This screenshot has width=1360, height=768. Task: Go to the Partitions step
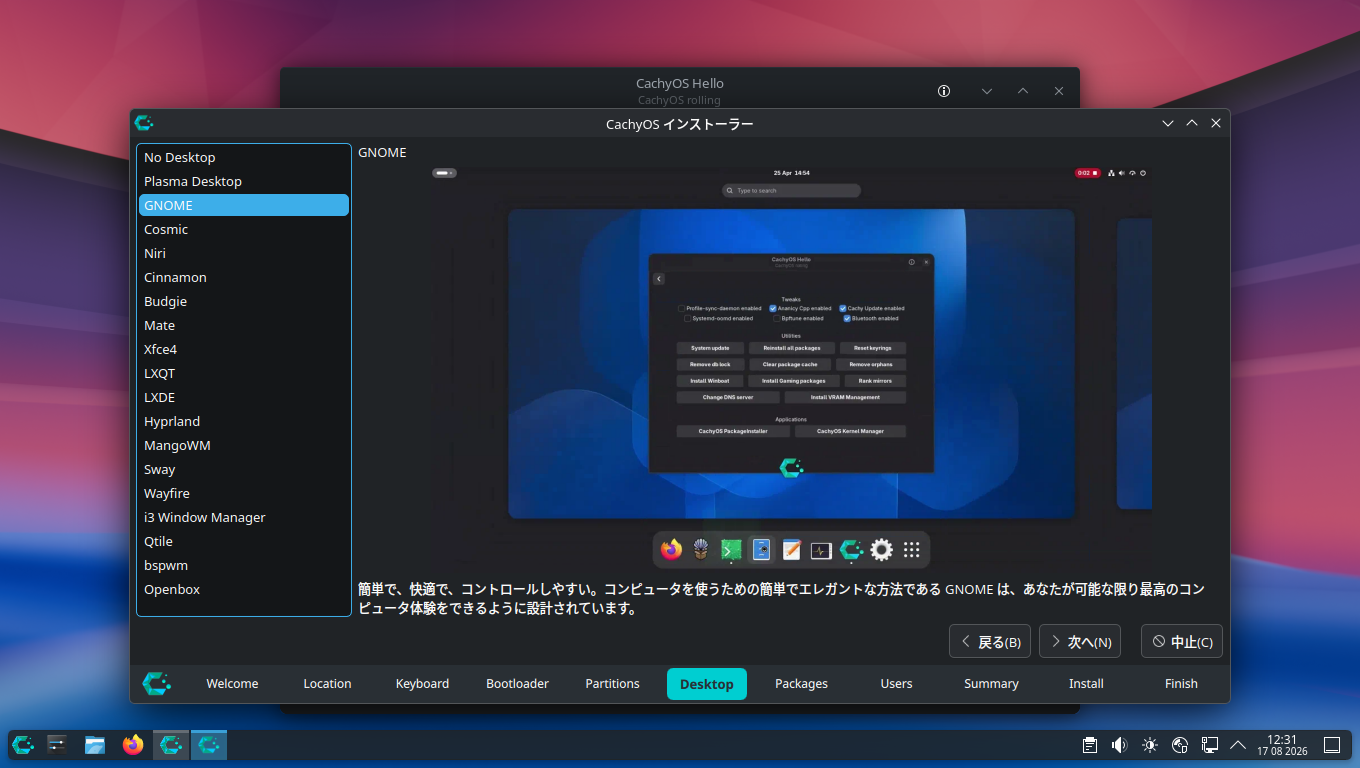coord(612,684)
